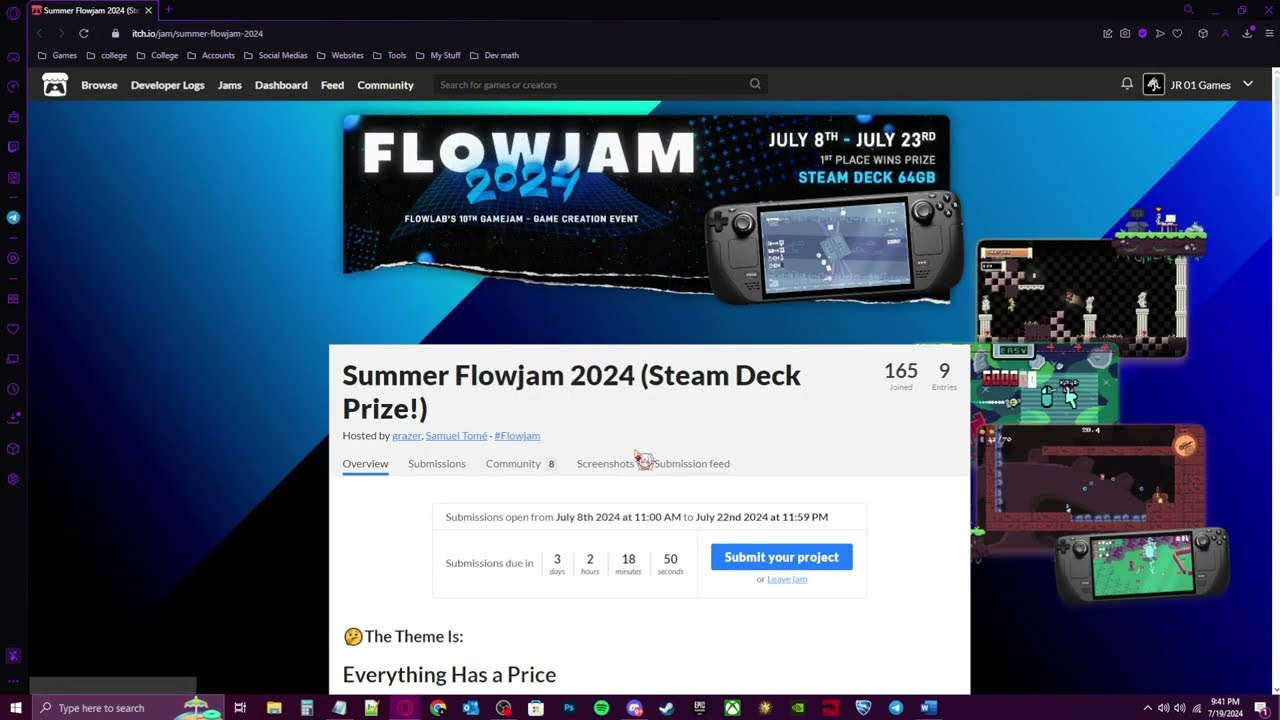Switch to the Submissions jam tab
The height and width of the screenshot is (720, 1280).
(437, 464)
